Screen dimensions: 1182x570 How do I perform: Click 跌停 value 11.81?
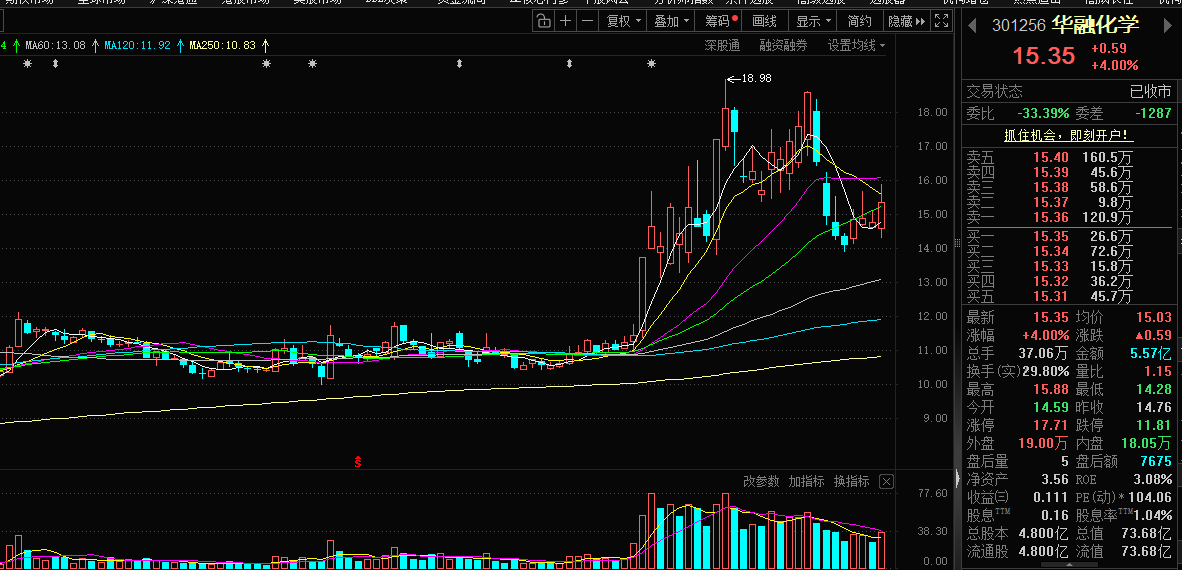tap(1153, 425)
